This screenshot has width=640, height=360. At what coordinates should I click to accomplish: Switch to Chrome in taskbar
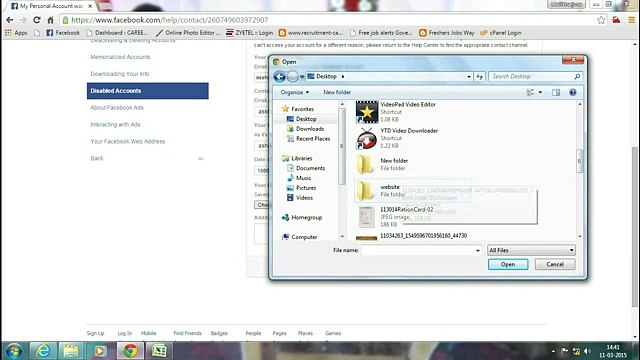point(130,351)
